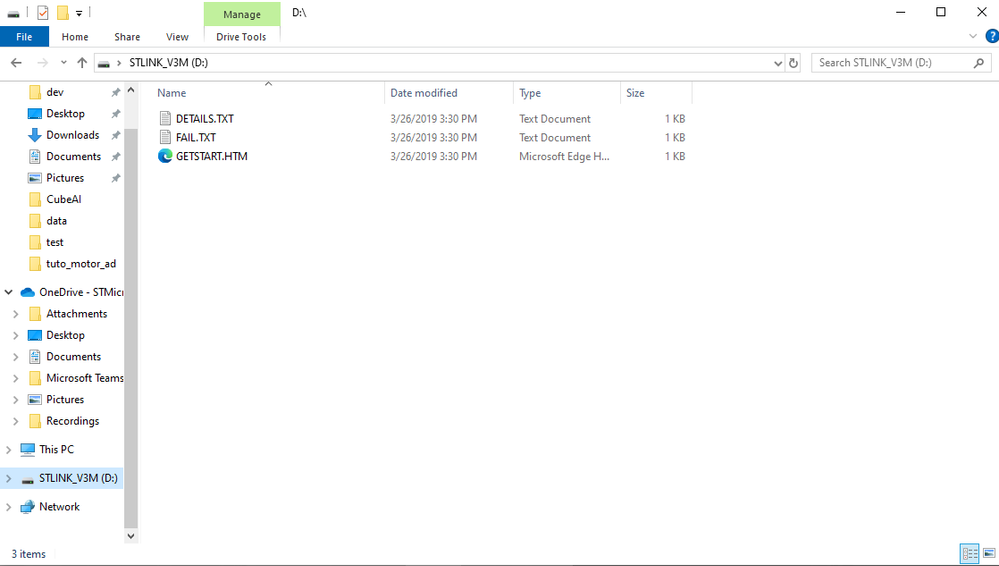Select Network in navigation pane
Image resolution: width=999 pixels, height=566 pixels.
(x=59, y=507)
